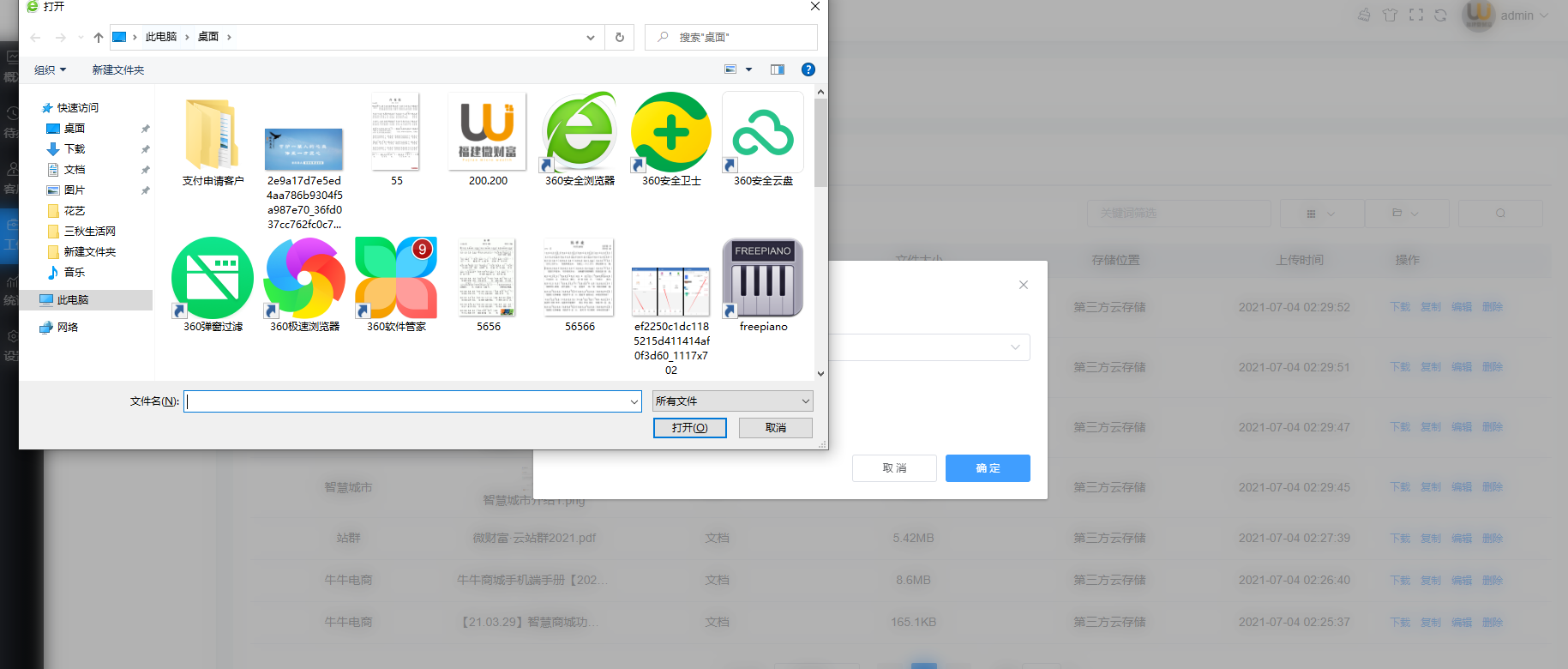This screenshot has height=669, width=1568.
Task: Click 下载 for the 02:29:52 row
Action: 1400,307
